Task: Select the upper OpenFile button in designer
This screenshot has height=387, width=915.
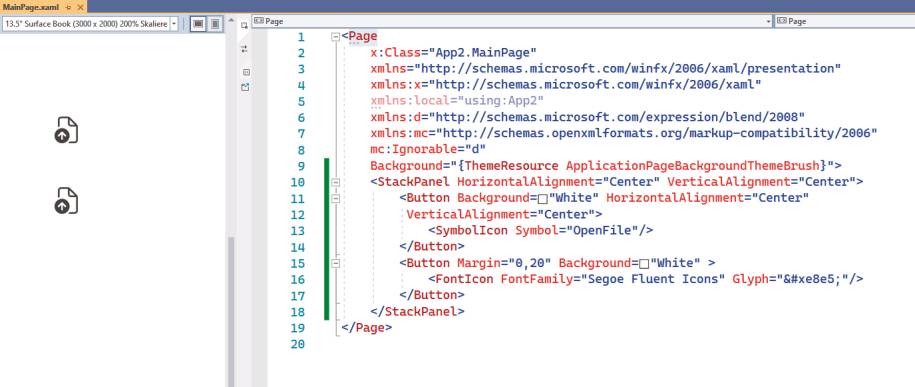Action: point(67,130)
